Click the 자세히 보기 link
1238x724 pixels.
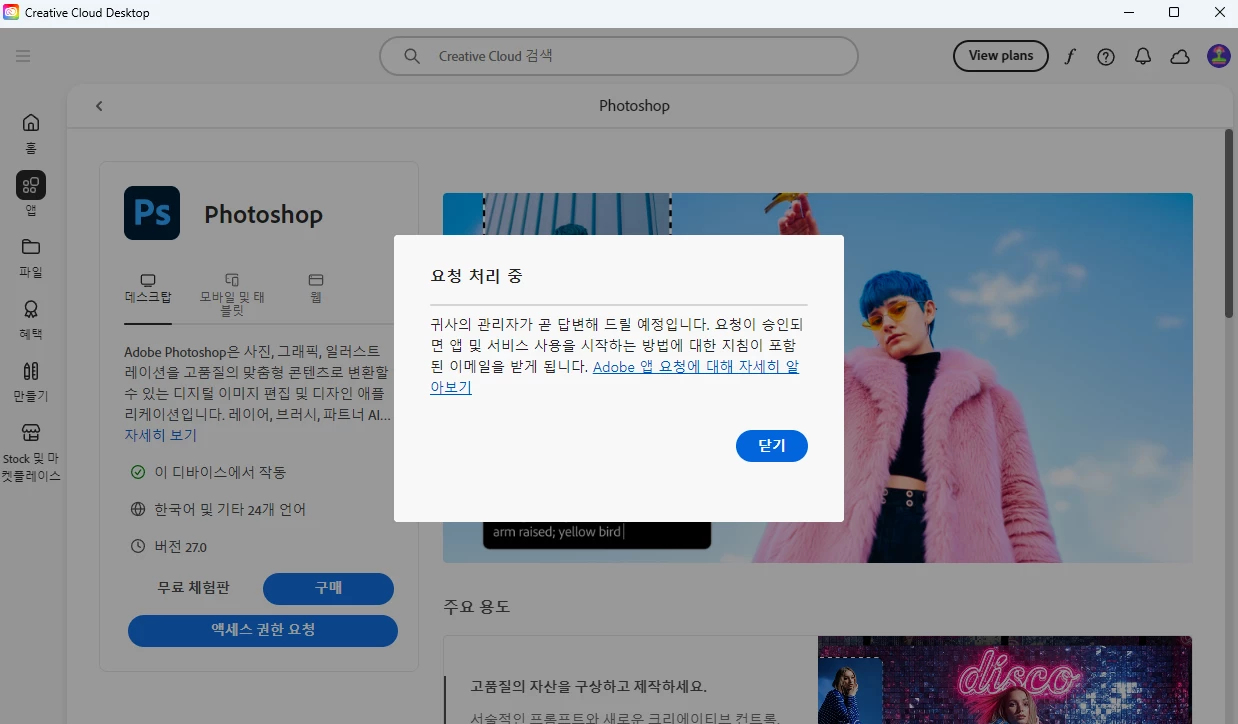160,435
